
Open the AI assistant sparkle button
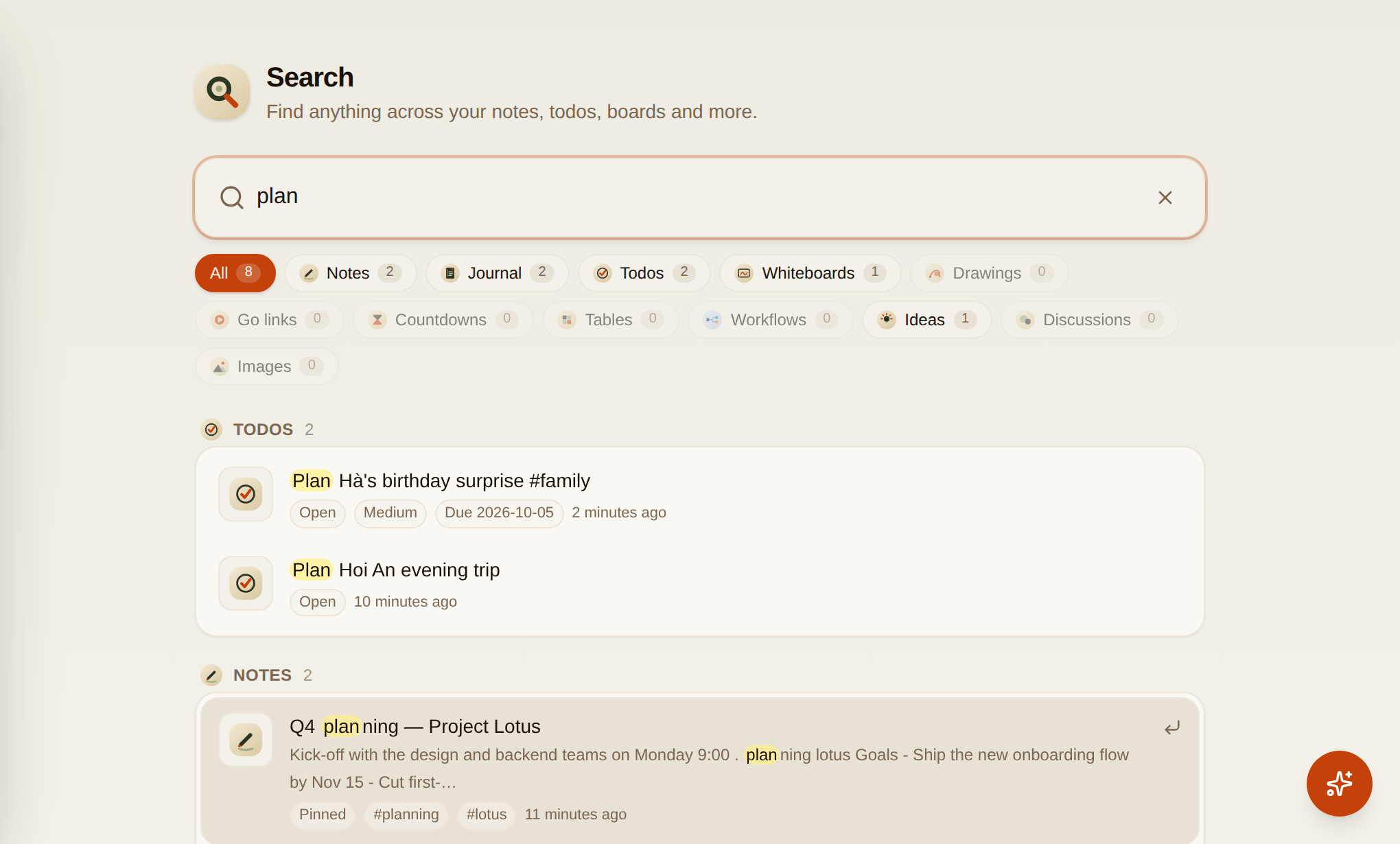1339,783
